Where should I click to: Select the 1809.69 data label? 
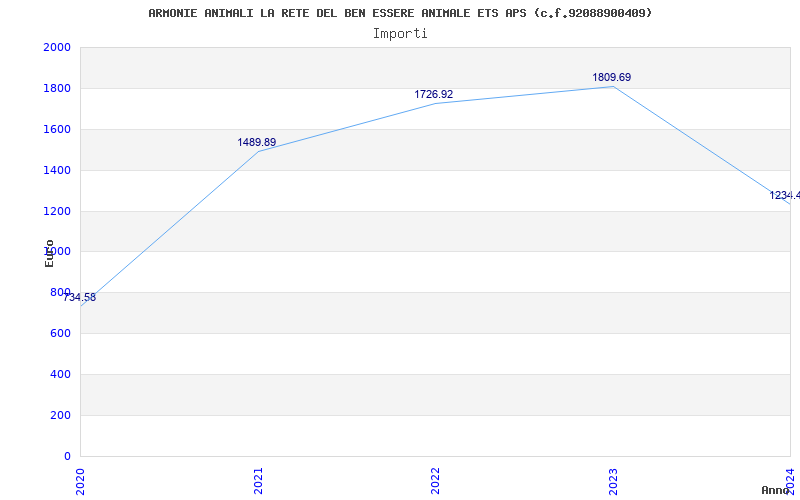pos(612,78)
